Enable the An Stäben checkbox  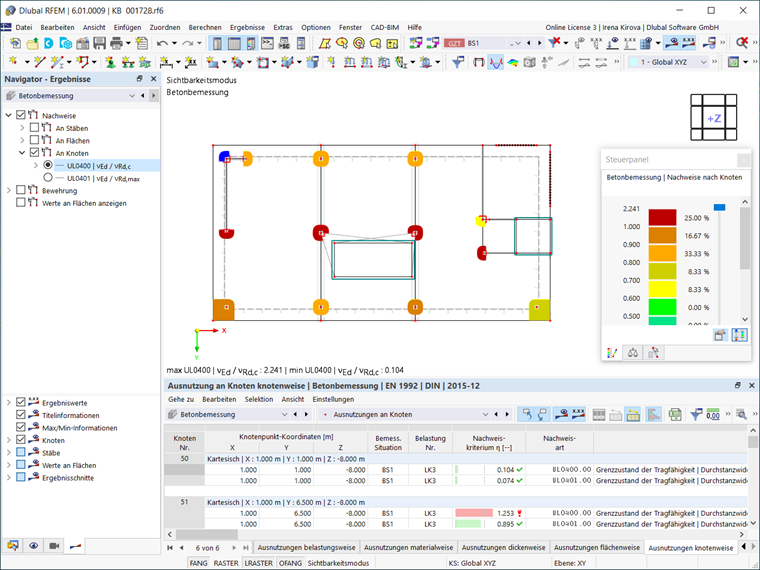point(34,127)
